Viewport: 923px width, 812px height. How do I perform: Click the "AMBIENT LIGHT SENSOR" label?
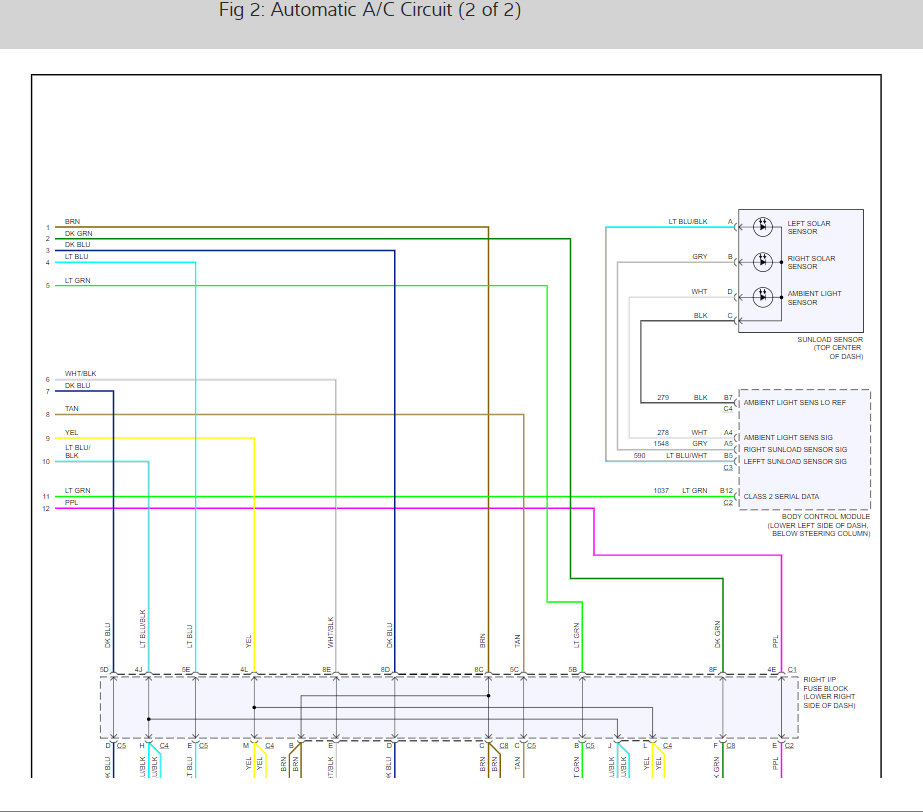click(814, 298)
